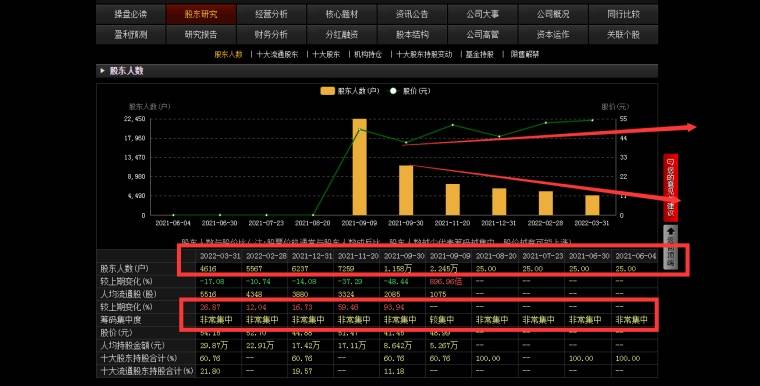This screenshot has height=386, width=760.
Task: Toggle the 股价(元) legend dot
Action: [393, 91]
